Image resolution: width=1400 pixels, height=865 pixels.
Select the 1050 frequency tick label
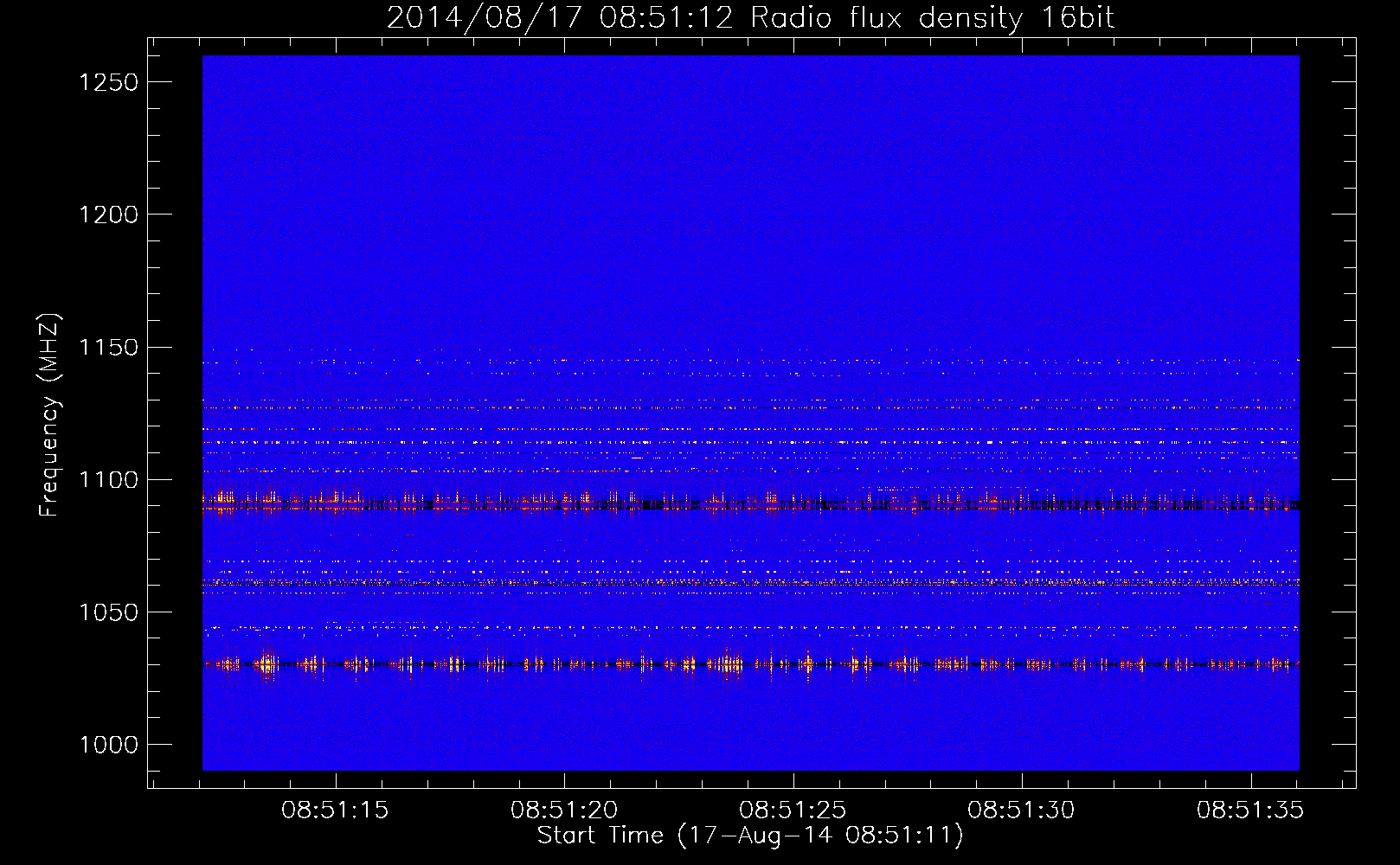click(x=108, y=612)
